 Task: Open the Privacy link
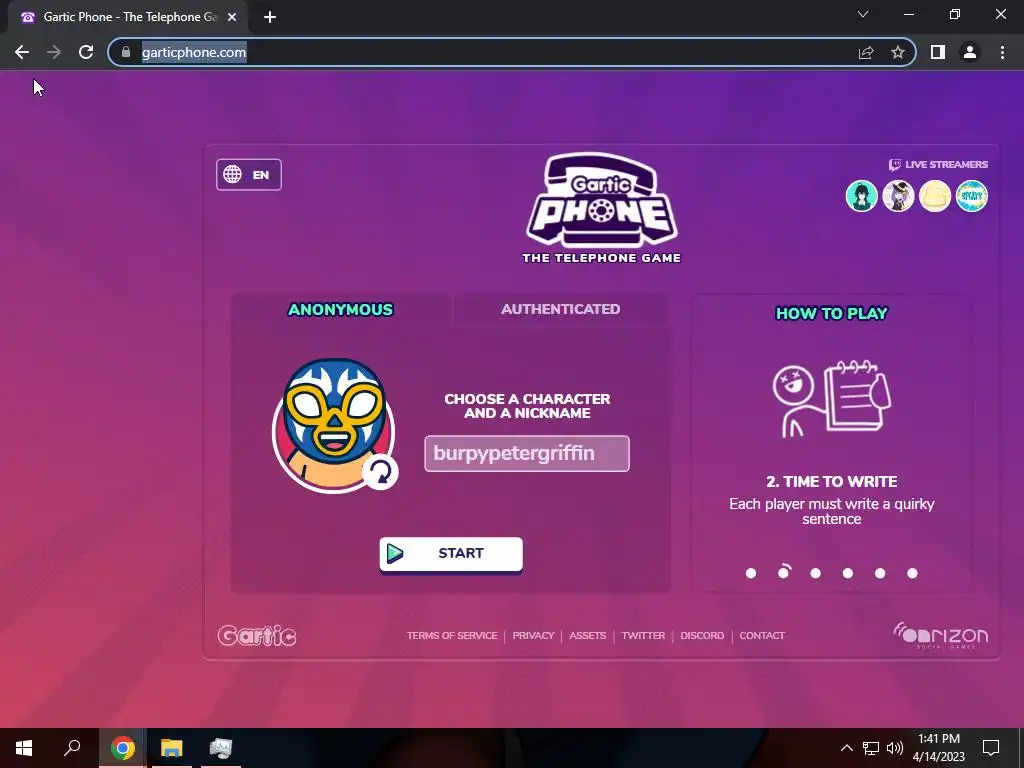533,635
